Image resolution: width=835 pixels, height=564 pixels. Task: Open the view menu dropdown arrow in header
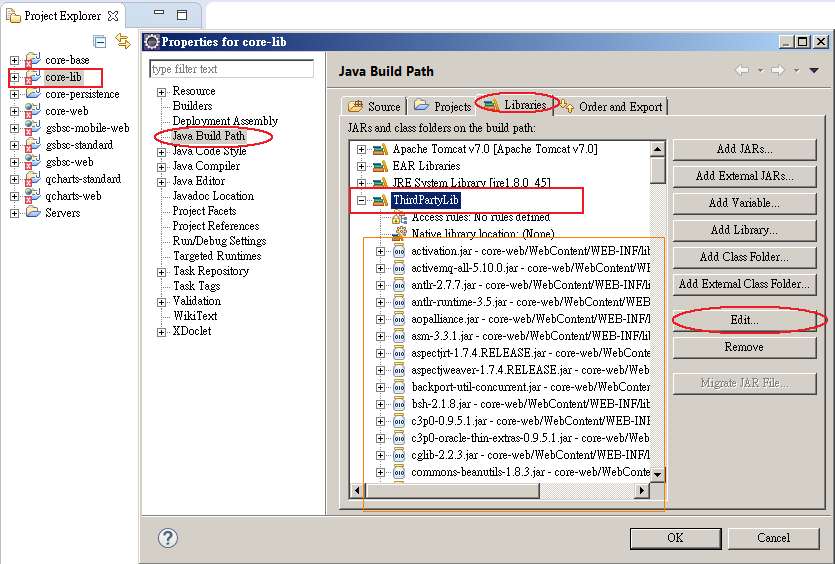[x=814, y=71]
